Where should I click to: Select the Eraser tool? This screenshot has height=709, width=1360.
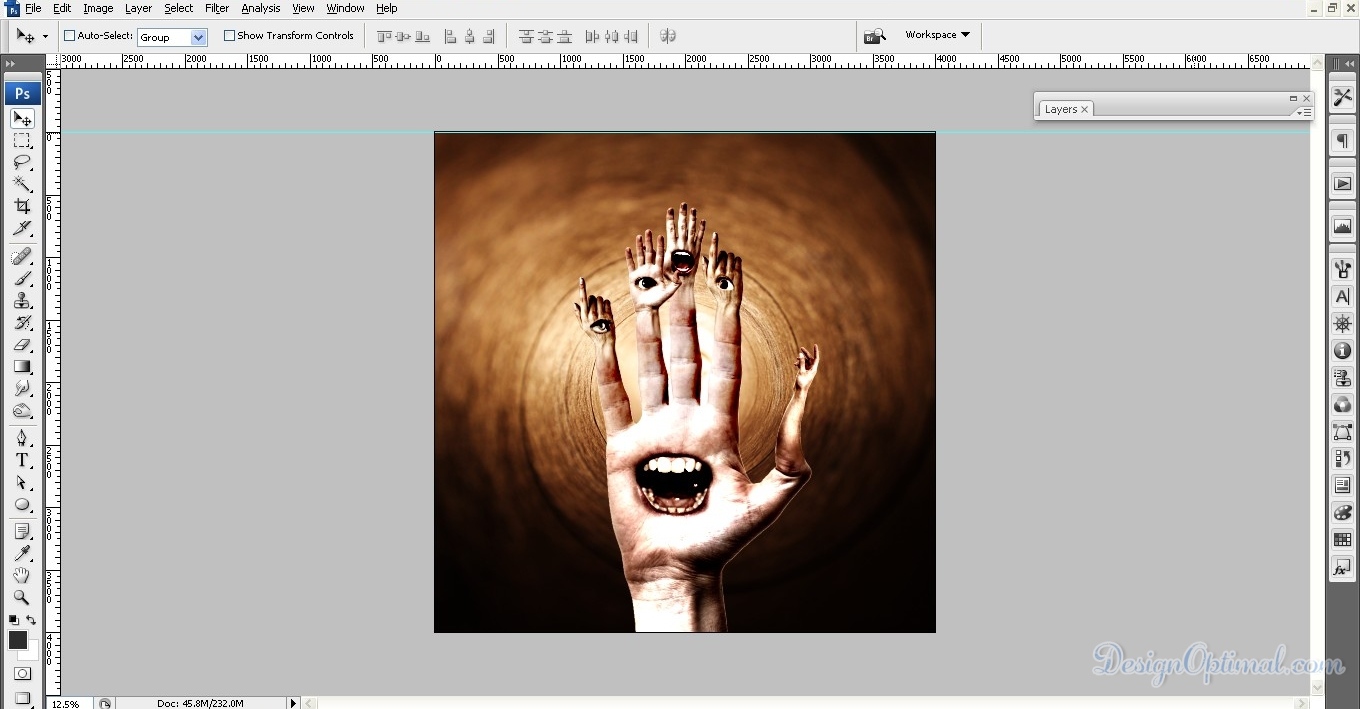(22, 345)
